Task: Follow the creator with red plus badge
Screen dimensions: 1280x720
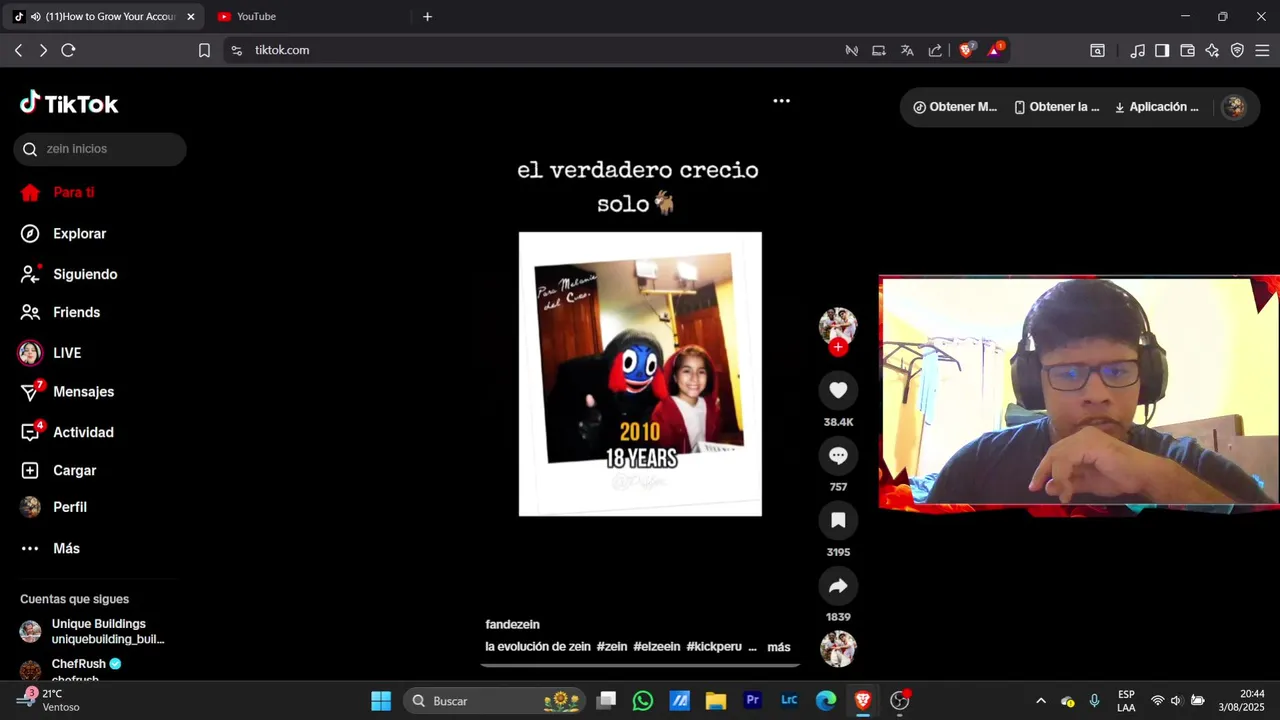Action: point(838,347)
